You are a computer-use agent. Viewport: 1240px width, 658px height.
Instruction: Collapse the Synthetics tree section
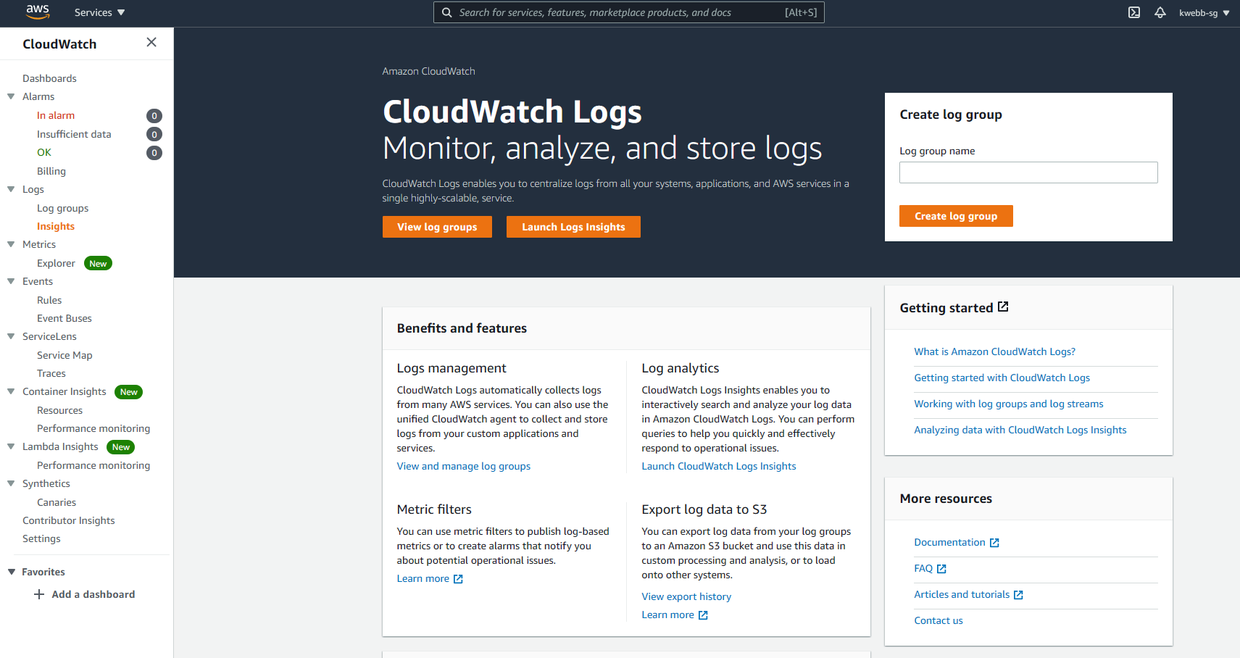(11, 483)
